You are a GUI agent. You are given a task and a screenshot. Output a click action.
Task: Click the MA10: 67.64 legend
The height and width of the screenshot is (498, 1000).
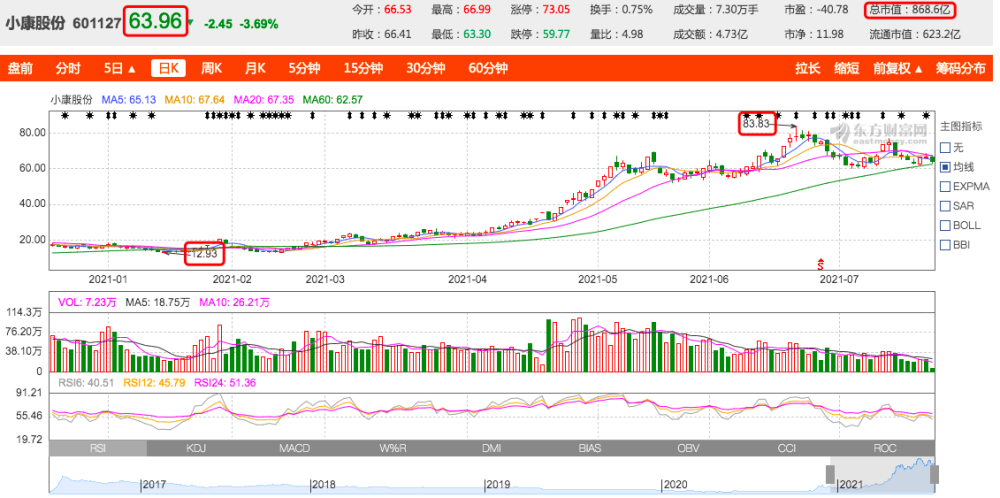point(195,99)
